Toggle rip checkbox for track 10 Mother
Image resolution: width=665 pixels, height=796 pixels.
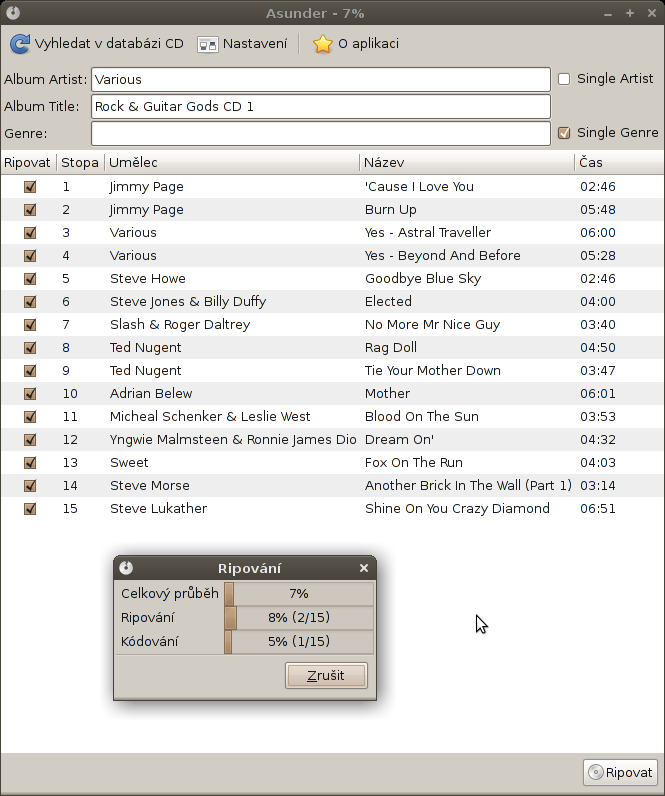(30, 394)
